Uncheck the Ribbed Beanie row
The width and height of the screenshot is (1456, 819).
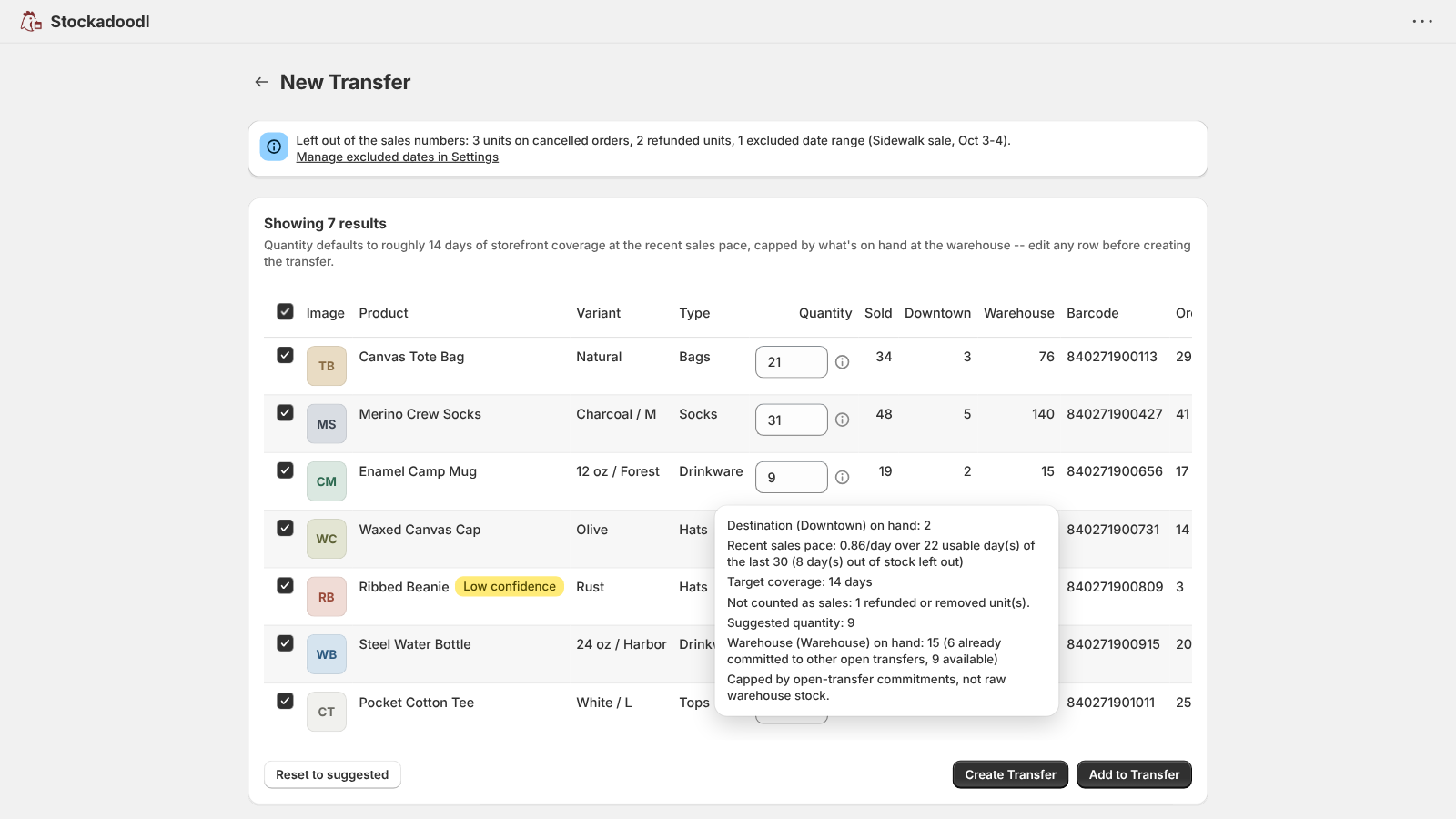pos(285,585)
